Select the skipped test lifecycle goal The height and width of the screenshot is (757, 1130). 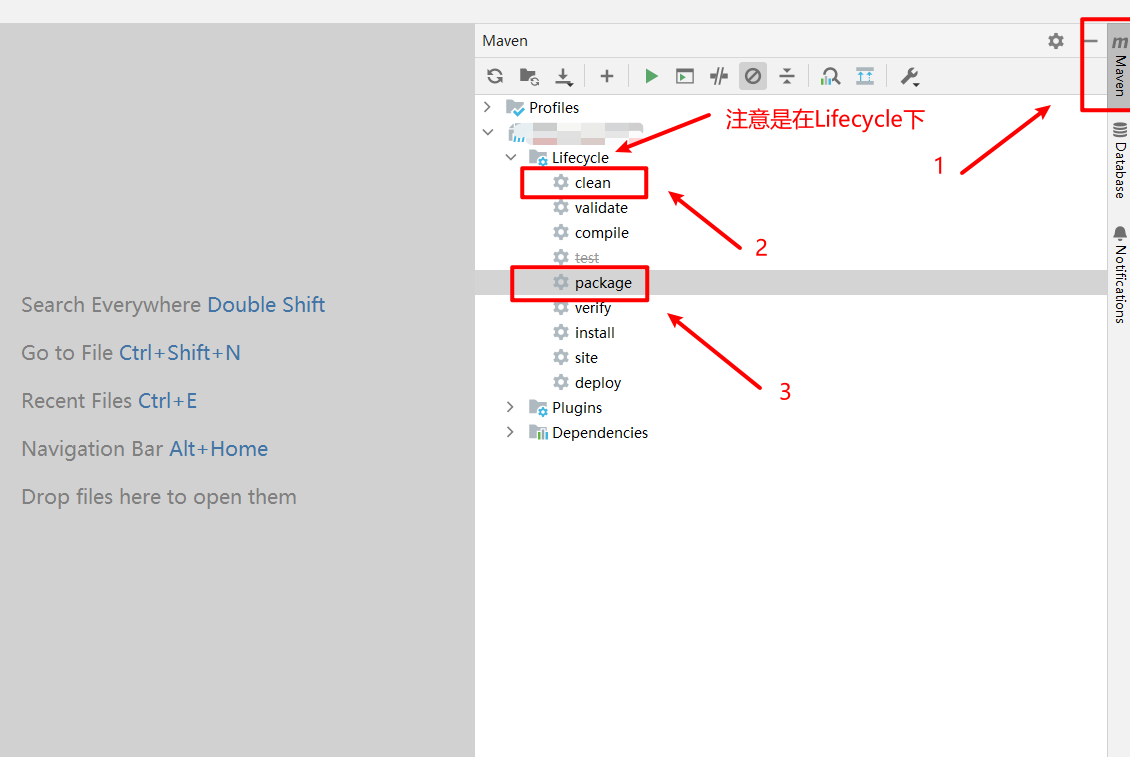587,257
